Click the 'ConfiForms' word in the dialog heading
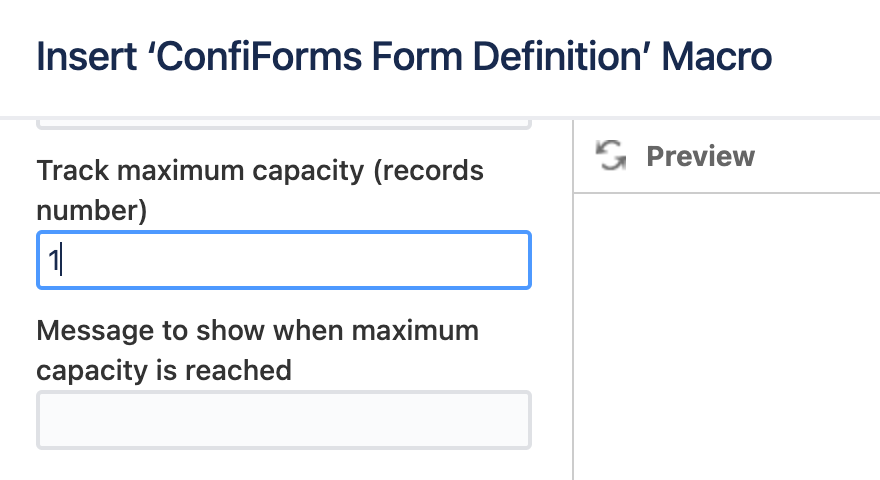This screenshot has width=880, height=480. [x=259, y=56]
